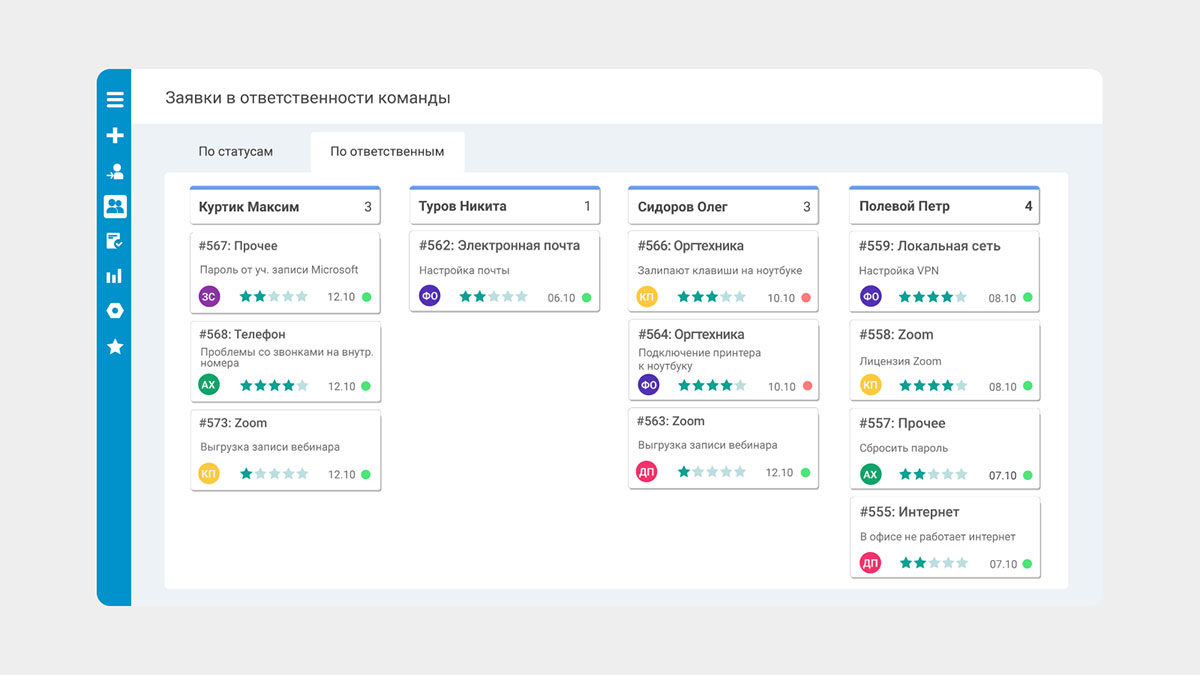Viewport: 1200px width, 675px height.
Task: Set star rating on ticket #573 Zoom
Action: pyautogui.click(x=274, y=474)
